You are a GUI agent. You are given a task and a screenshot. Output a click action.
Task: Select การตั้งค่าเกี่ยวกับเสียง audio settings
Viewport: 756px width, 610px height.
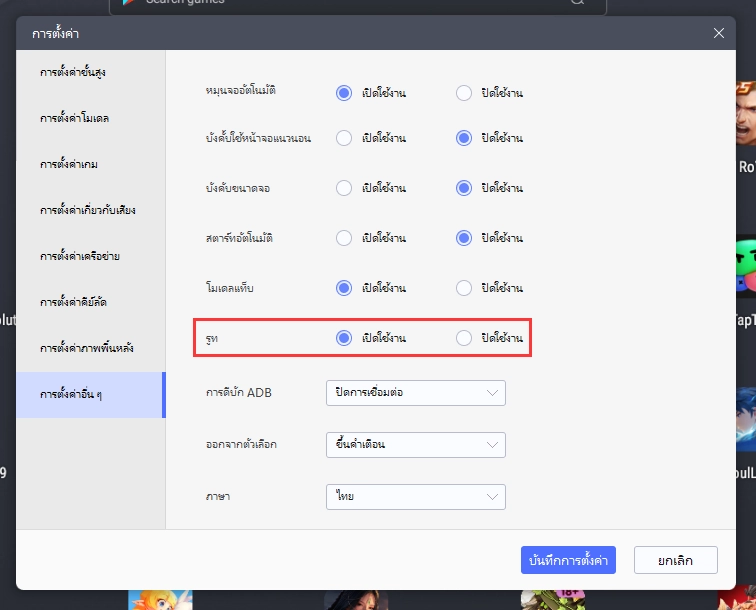(x=88, y=210)
